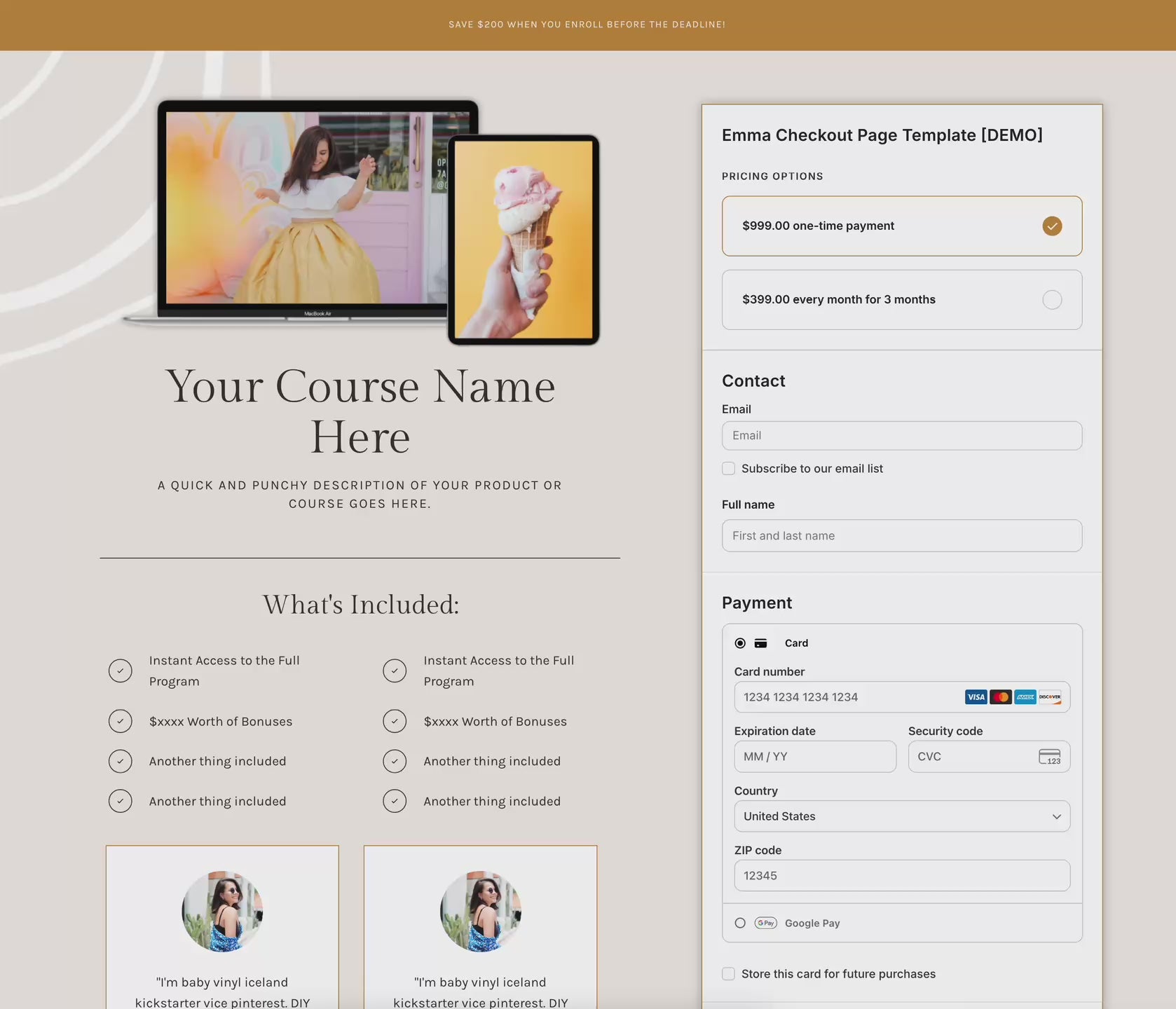
Task: Select the Card payment radio button
Action: click(740, 643)
